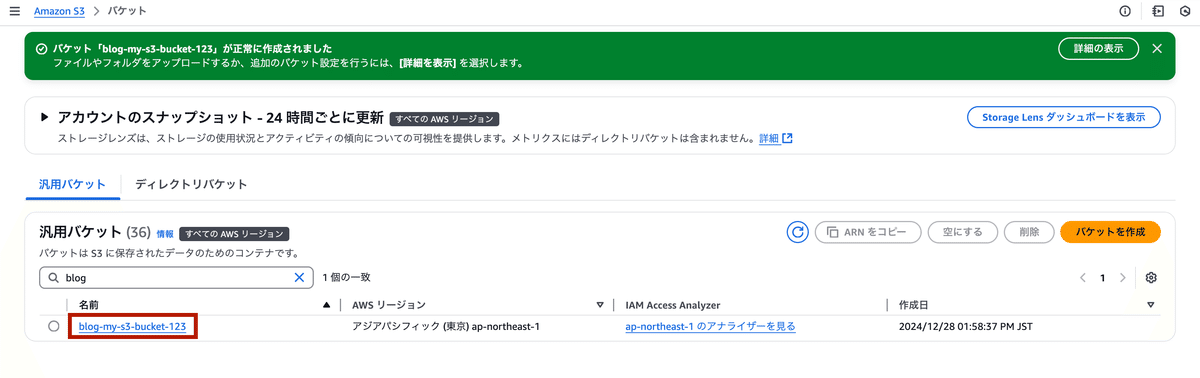Click the panel icon next to info icon
1200x378 pixels.
pyautogui.click(x=1158, y=11)
